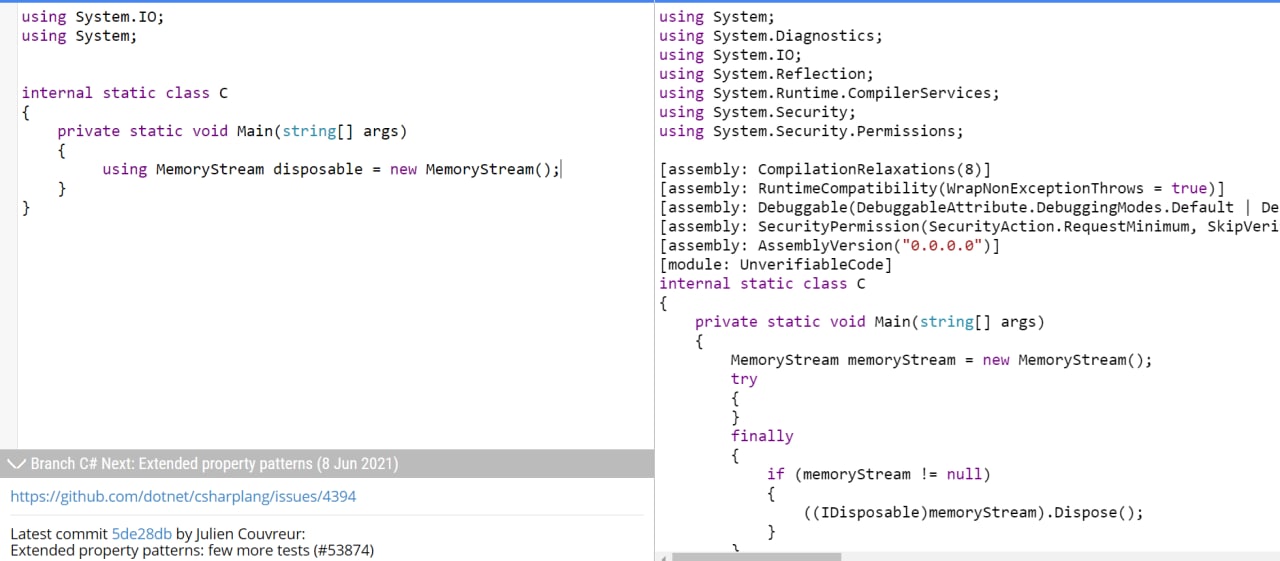Click 'using System.IO;' in left editor

[93, 16]
